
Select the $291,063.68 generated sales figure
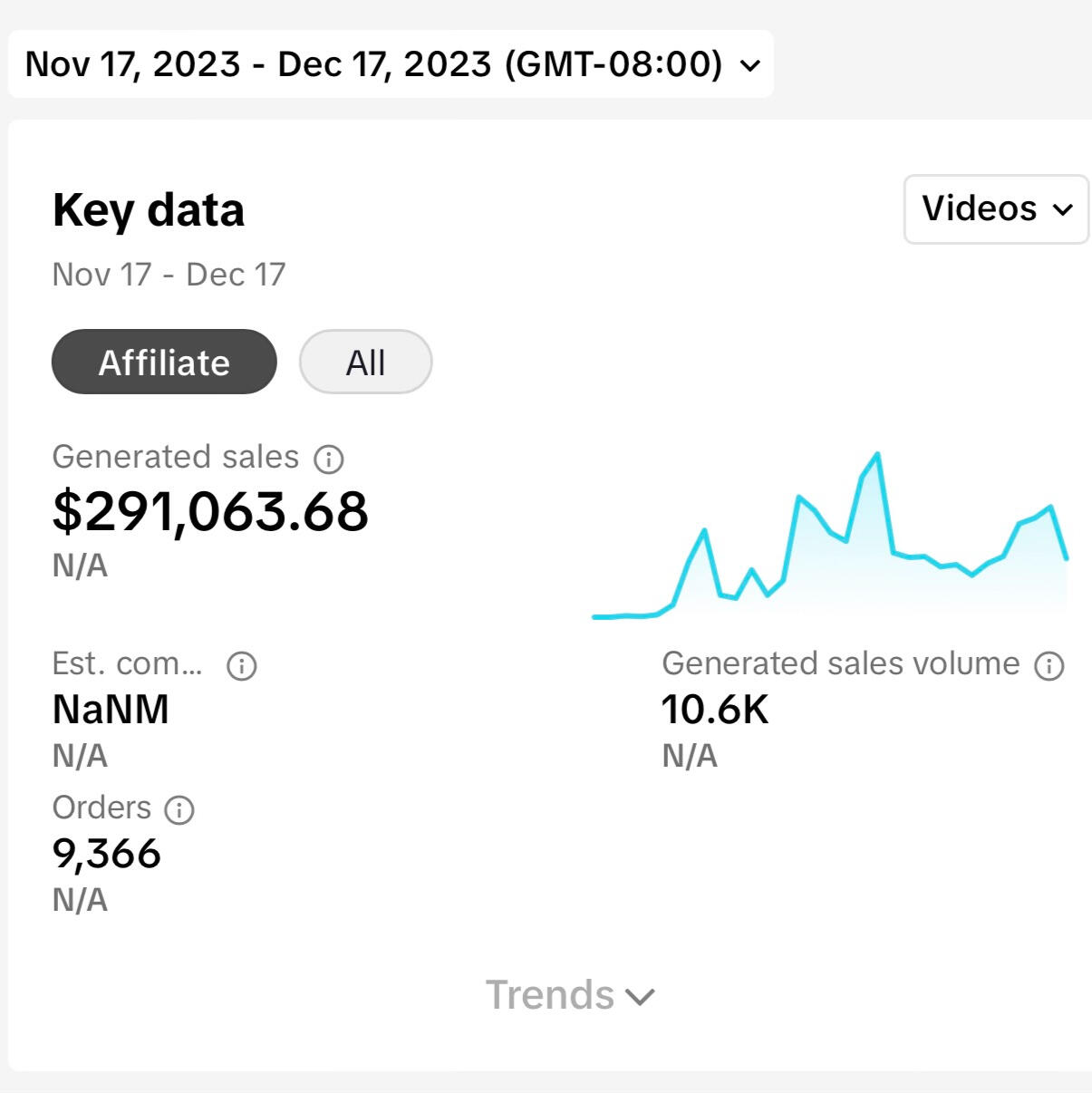[x=210, y=511]
